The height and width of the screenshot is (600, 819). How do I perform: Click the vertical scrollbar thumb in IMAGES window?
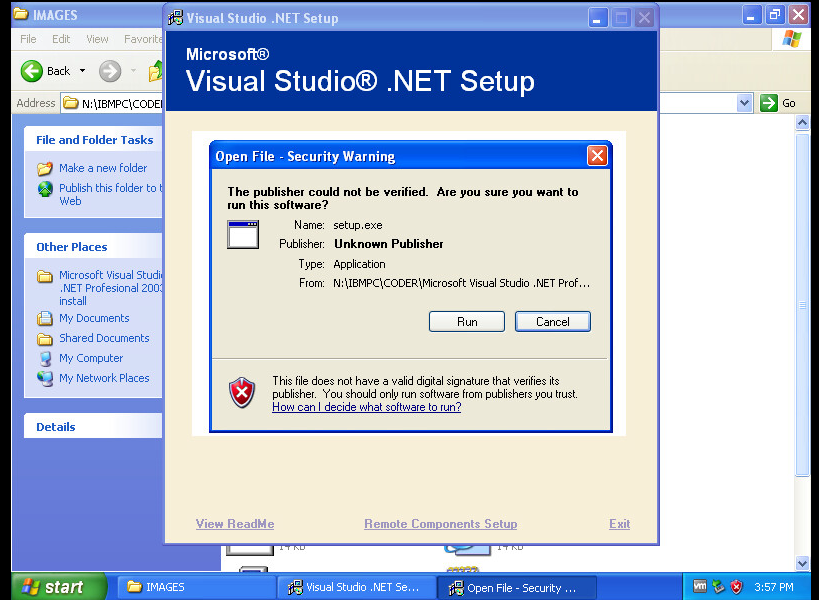pyautogui.click(x=802, y=305)
